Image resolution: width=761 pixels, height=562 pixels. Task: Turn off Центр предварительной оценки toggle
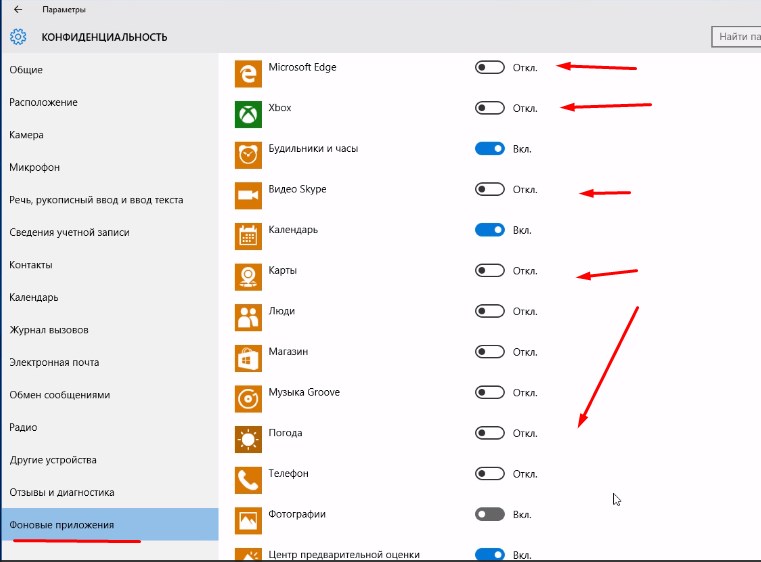coord(490,554)
